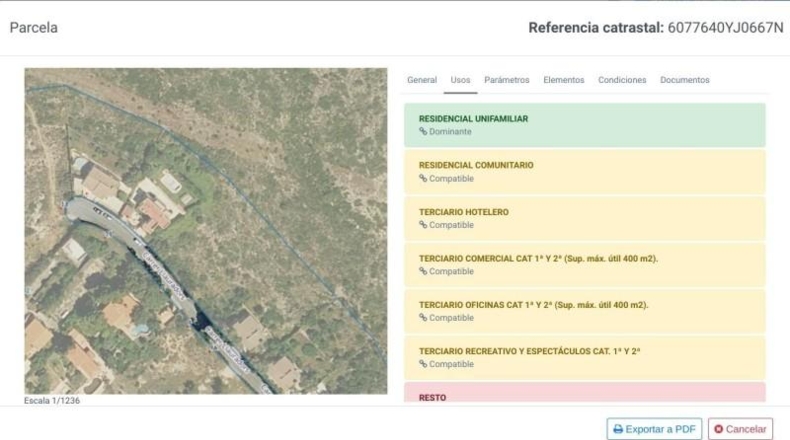Click link icon under Terciario Comercial
The width and height of the screenshot is (790, 440).
[x=423, y=271]
